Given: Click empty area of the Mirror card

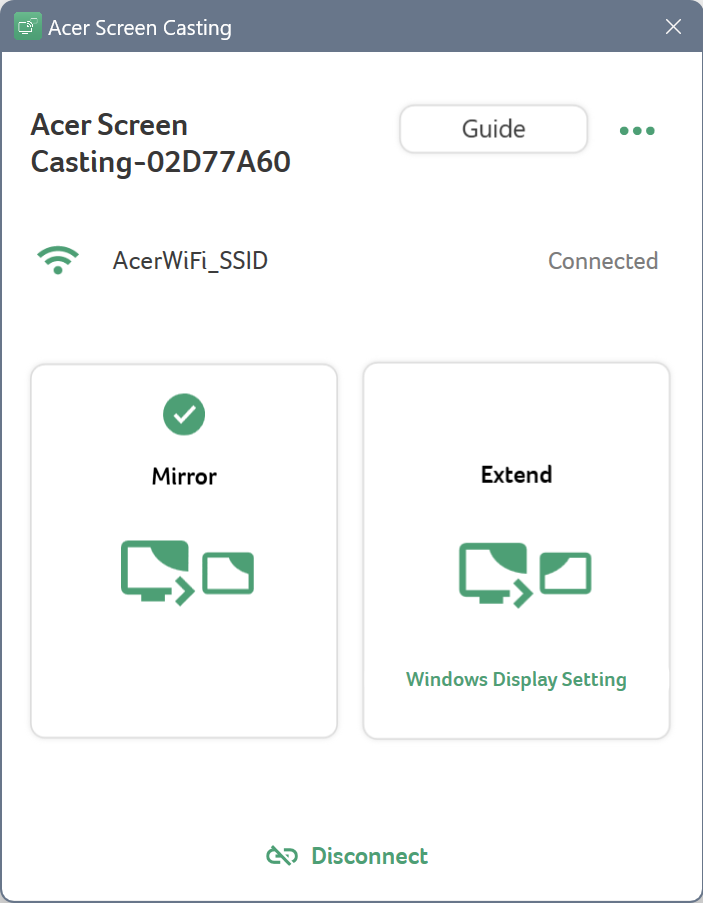Looking at the screenshot, I should pos(184,674).
